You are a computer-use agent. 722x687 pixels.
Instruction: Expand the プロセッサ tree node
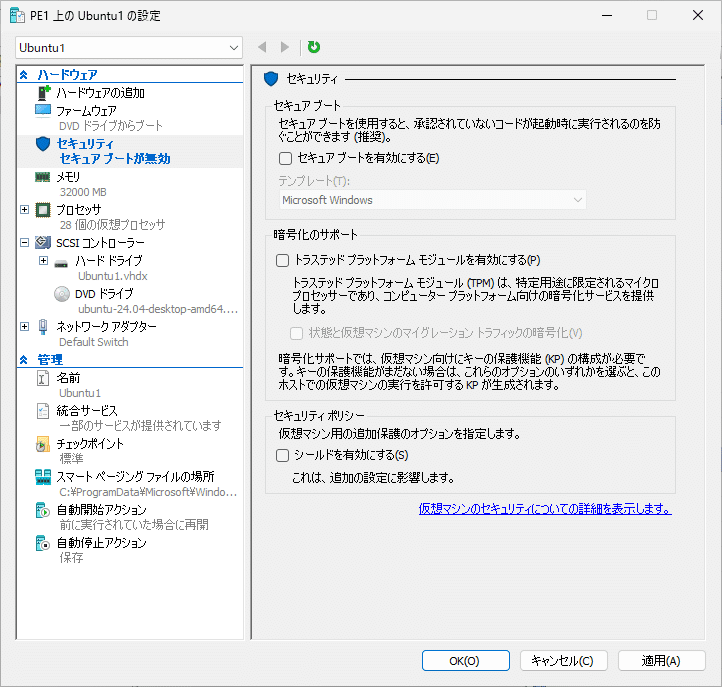[24, 210]
